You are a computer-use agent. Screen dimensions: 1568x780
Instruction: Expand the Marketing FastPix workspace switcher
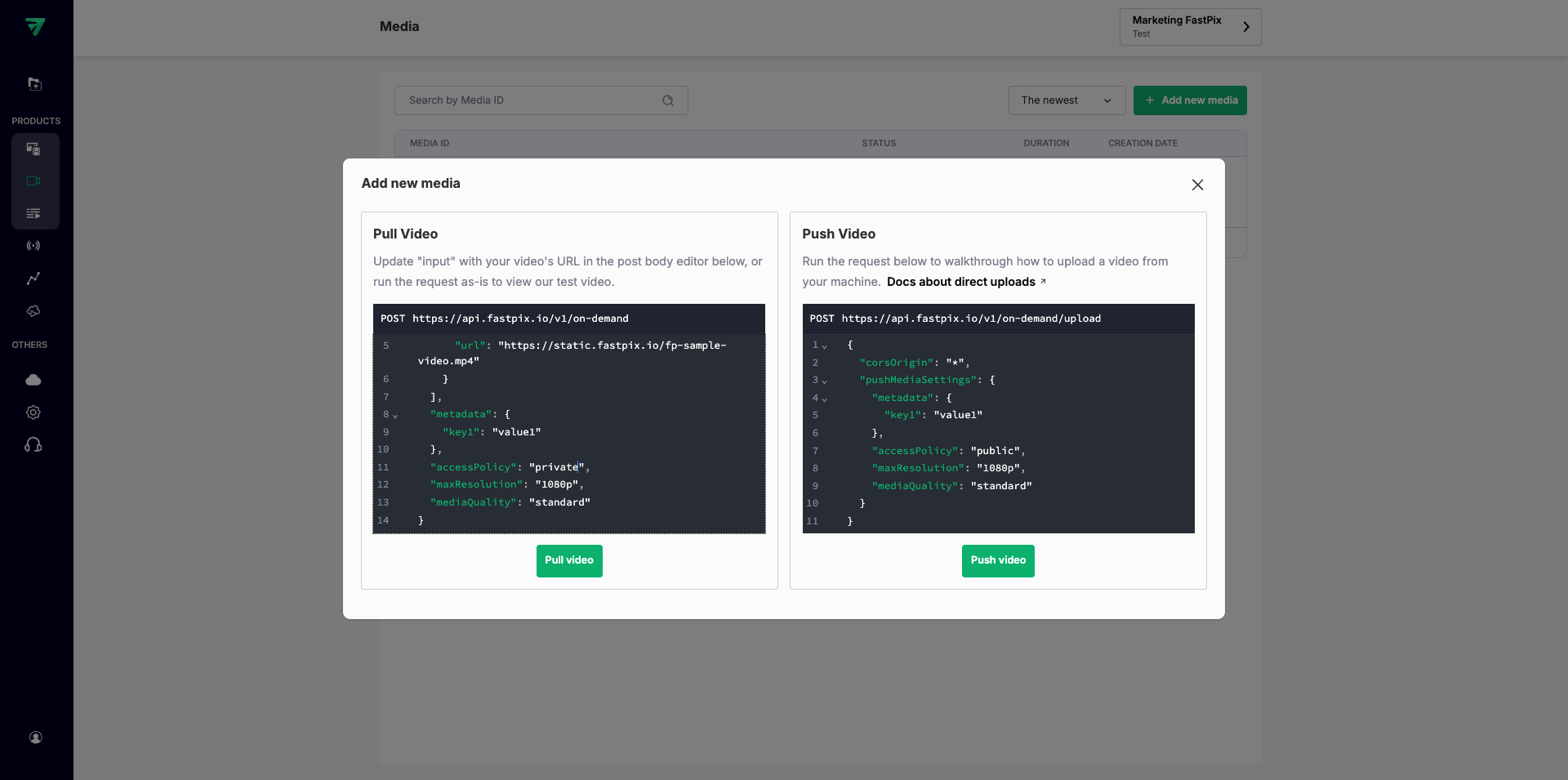click(1189, 27)
